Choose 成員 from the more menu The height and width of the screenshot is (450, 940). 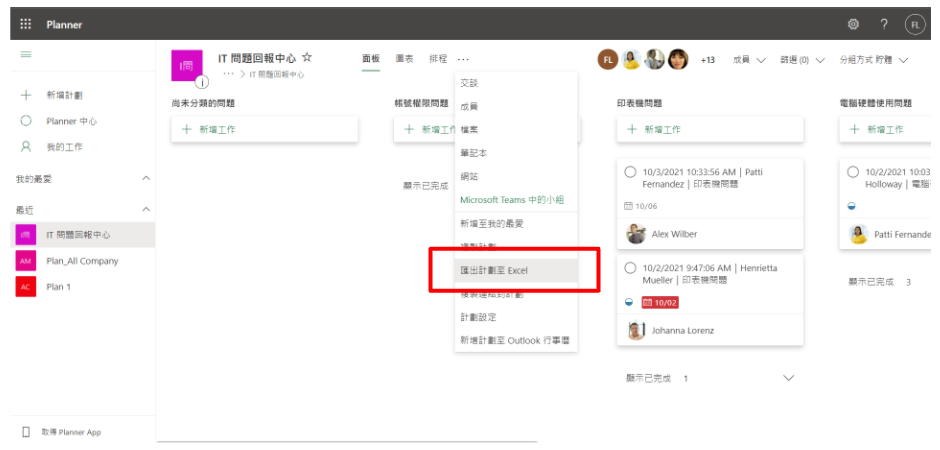pyautogui.click(x=516, y=107)
